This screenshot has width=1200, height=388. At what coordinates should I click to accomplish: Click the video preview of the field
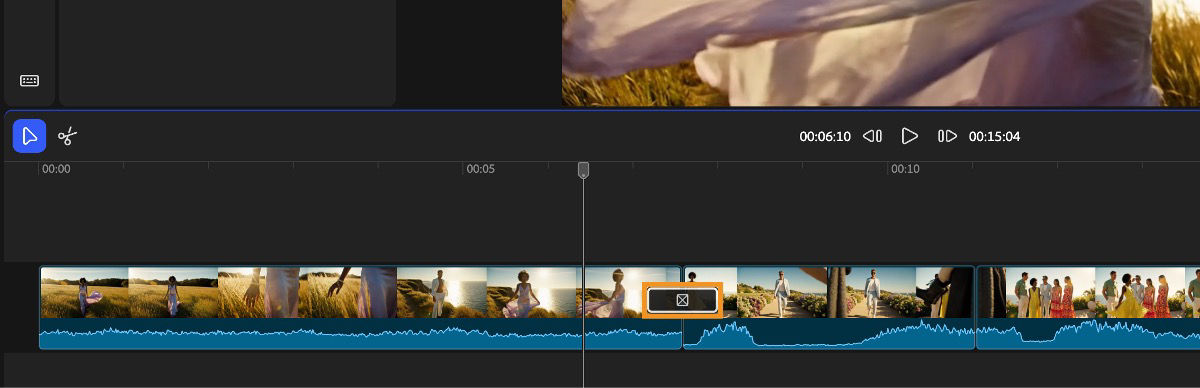pos(881,53)
